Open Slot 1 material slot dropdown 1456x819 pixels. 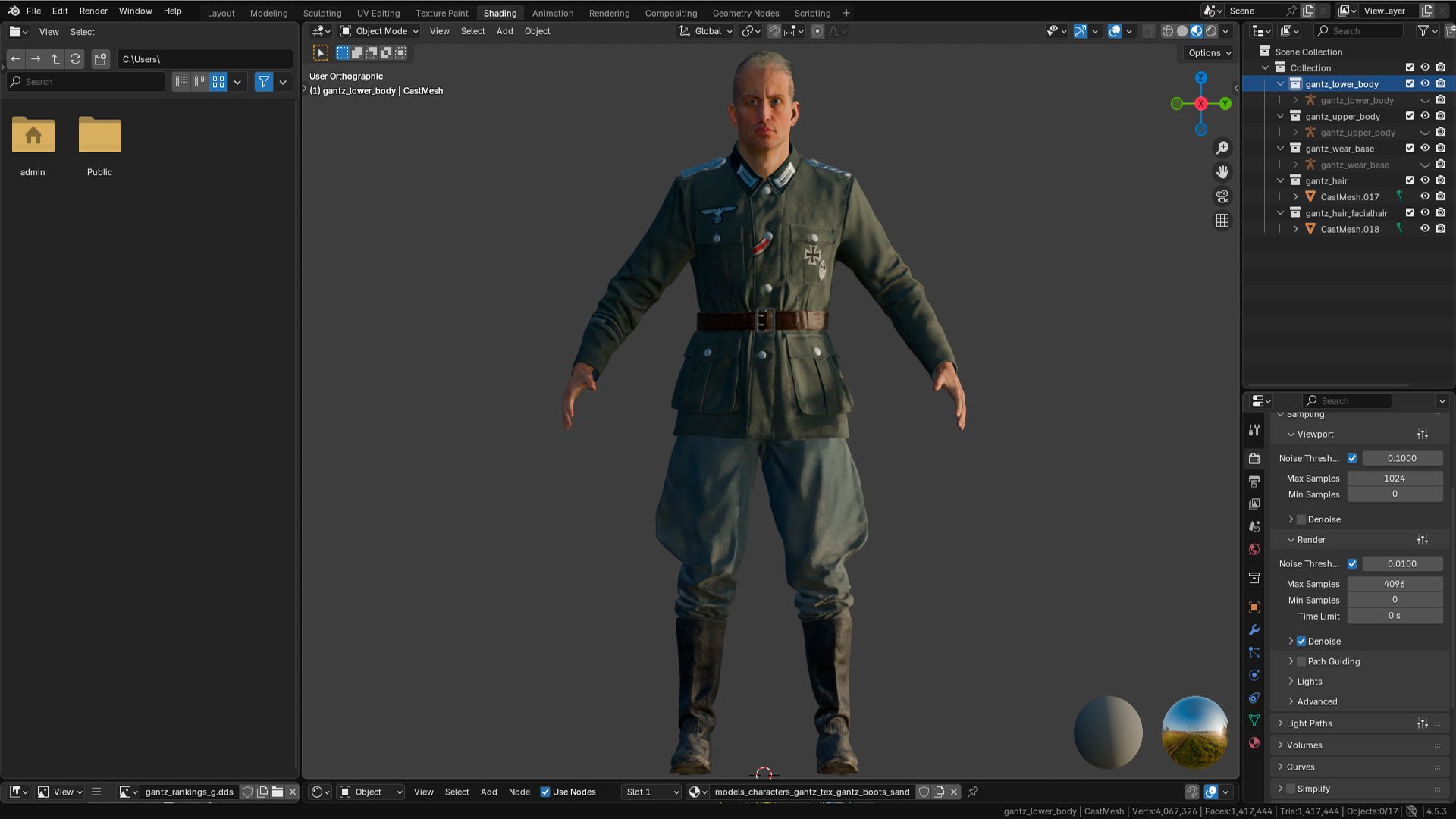pos(651,792)
